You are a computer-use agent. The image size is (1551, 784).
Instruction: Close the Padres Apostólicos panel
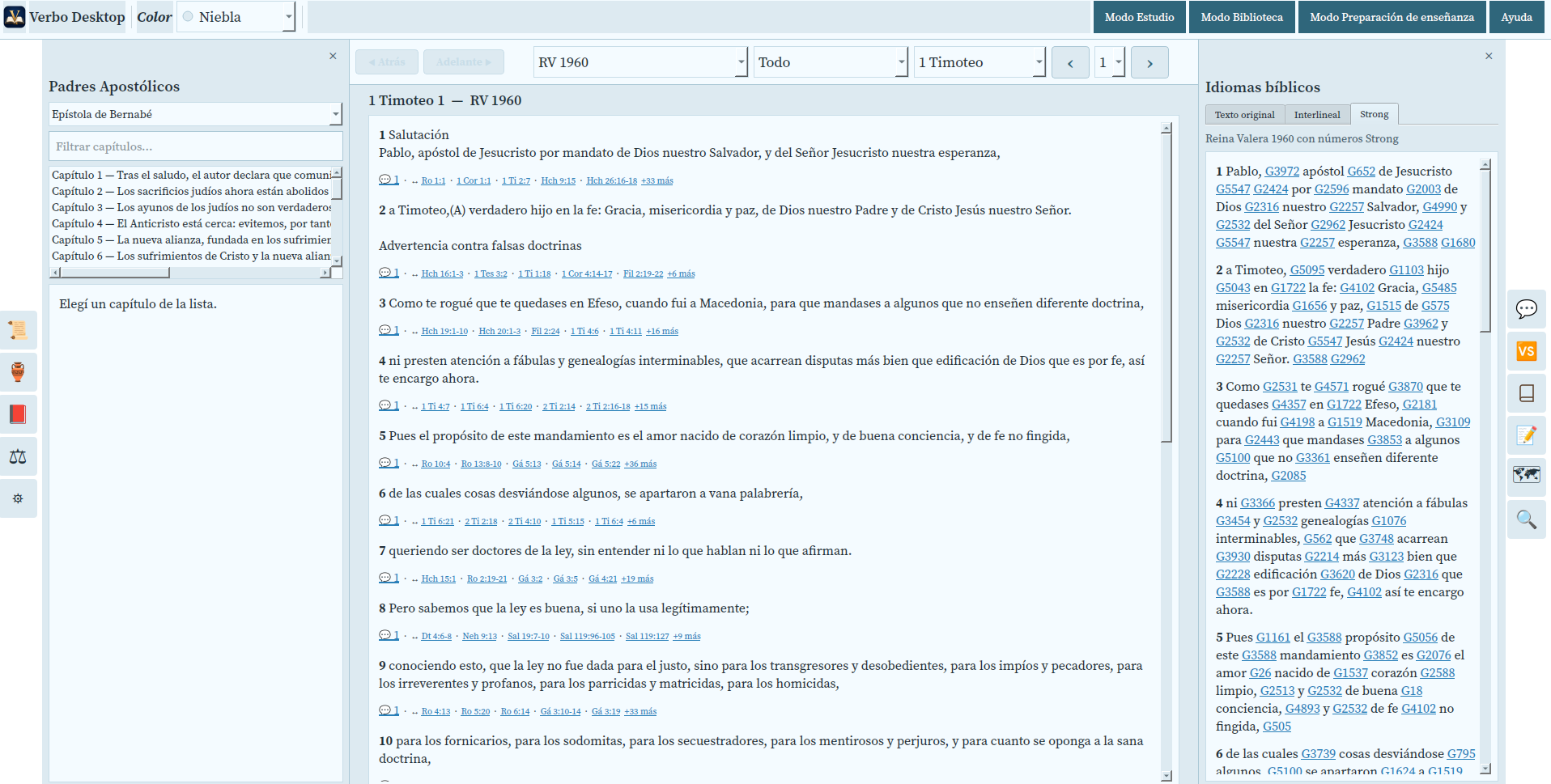tap(333, 56)
